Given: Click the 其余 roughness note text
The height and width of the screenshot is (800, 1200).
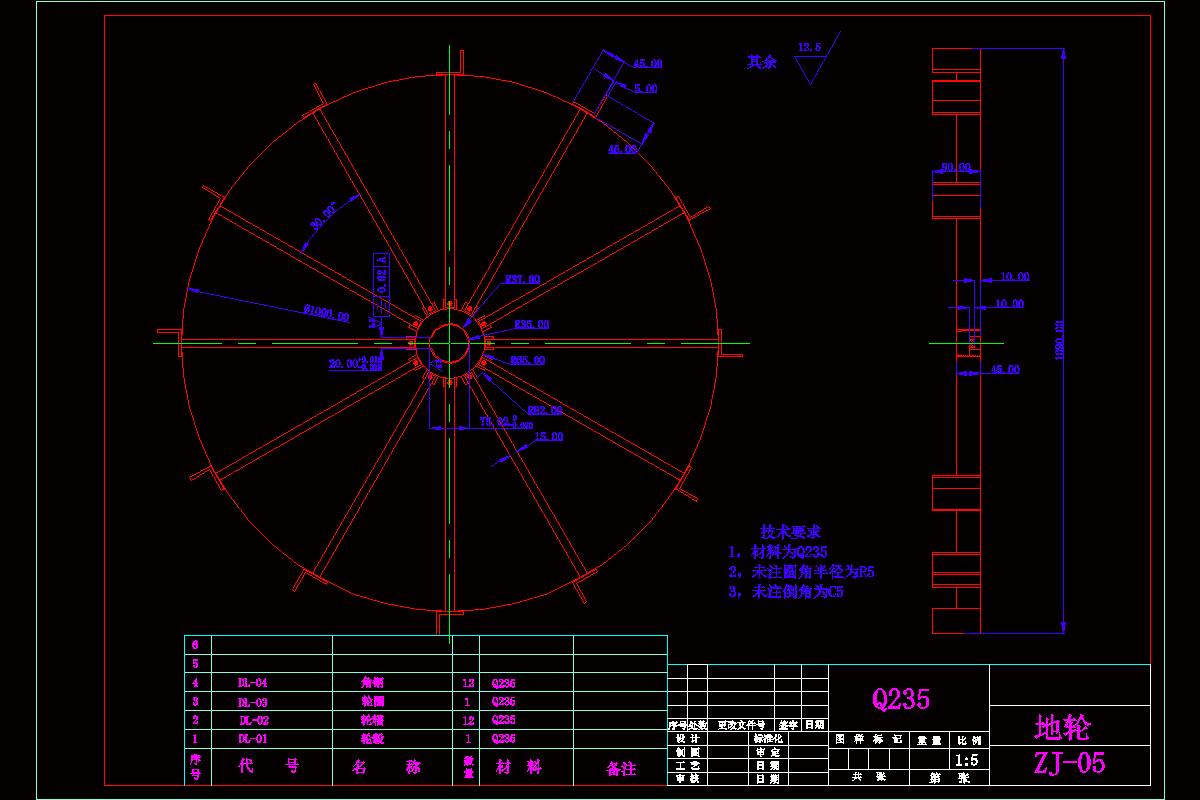Looking at the screenshot, I should [x=762, y=62].
